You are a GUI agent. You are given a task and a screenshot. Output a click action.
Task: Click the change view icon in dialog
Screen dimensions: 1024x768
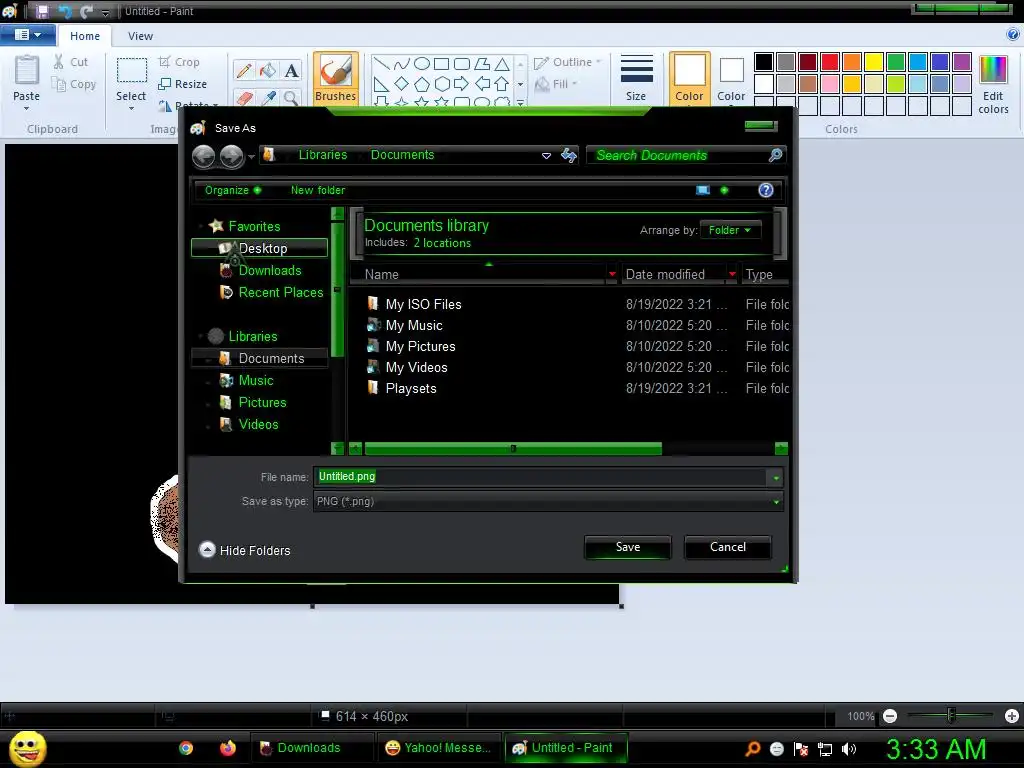pos(703,190)
